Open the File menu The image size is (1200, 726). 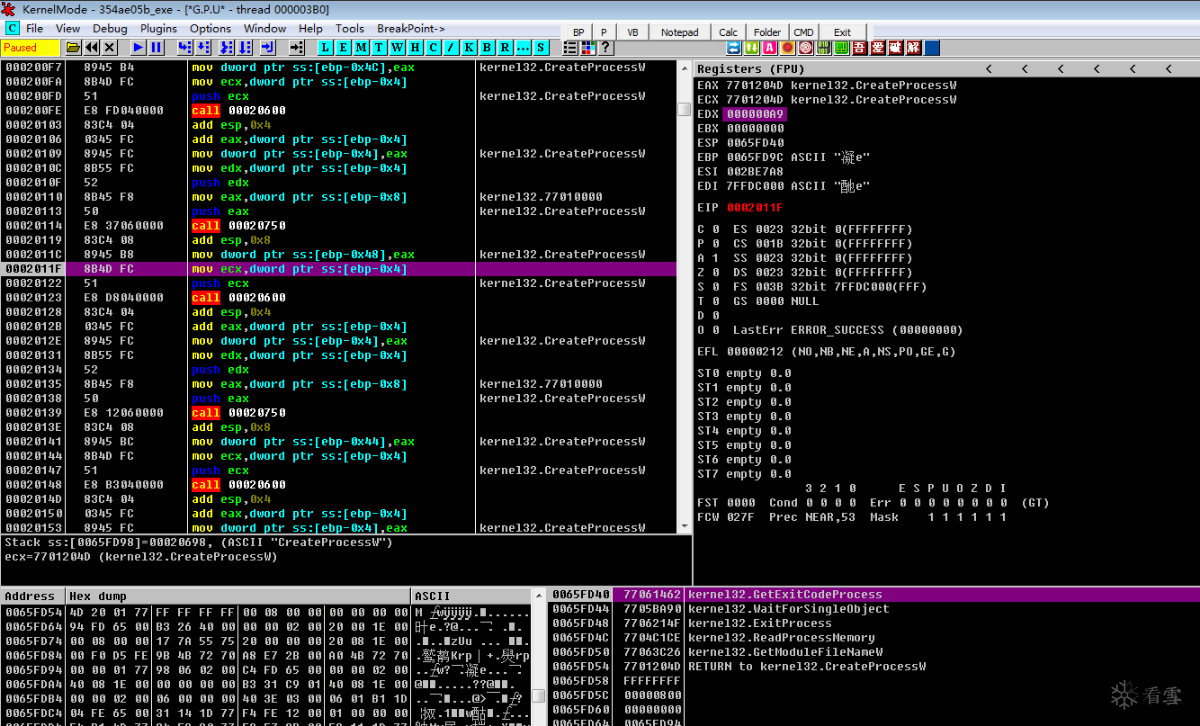[34, 29]
